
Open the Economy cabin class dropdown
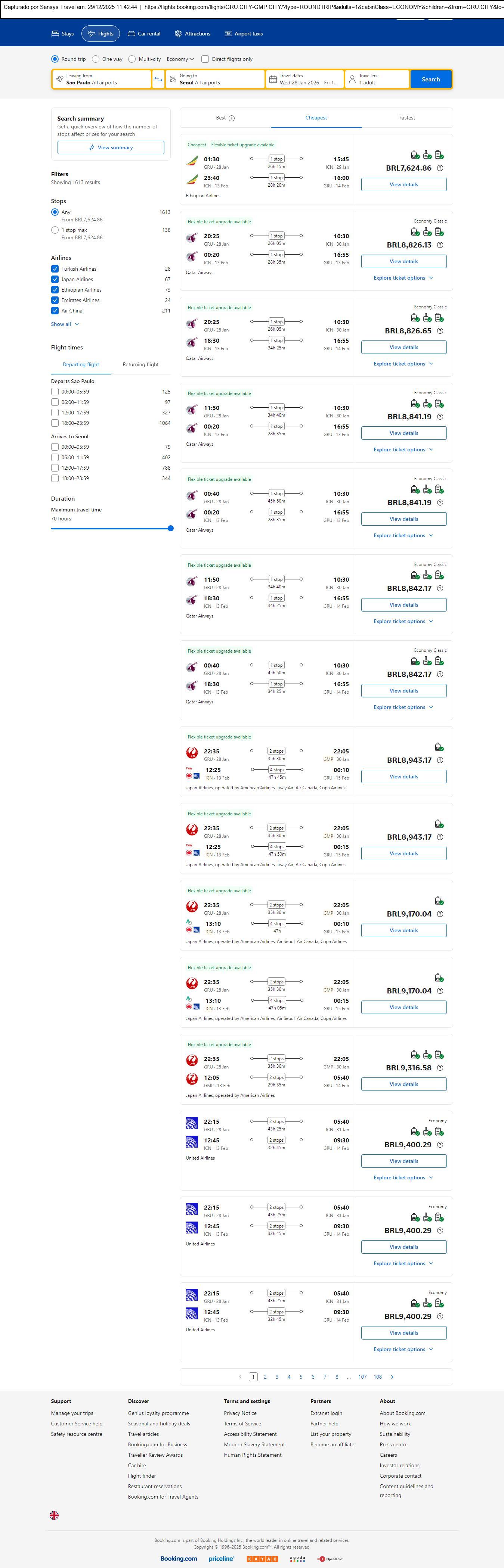180,59
